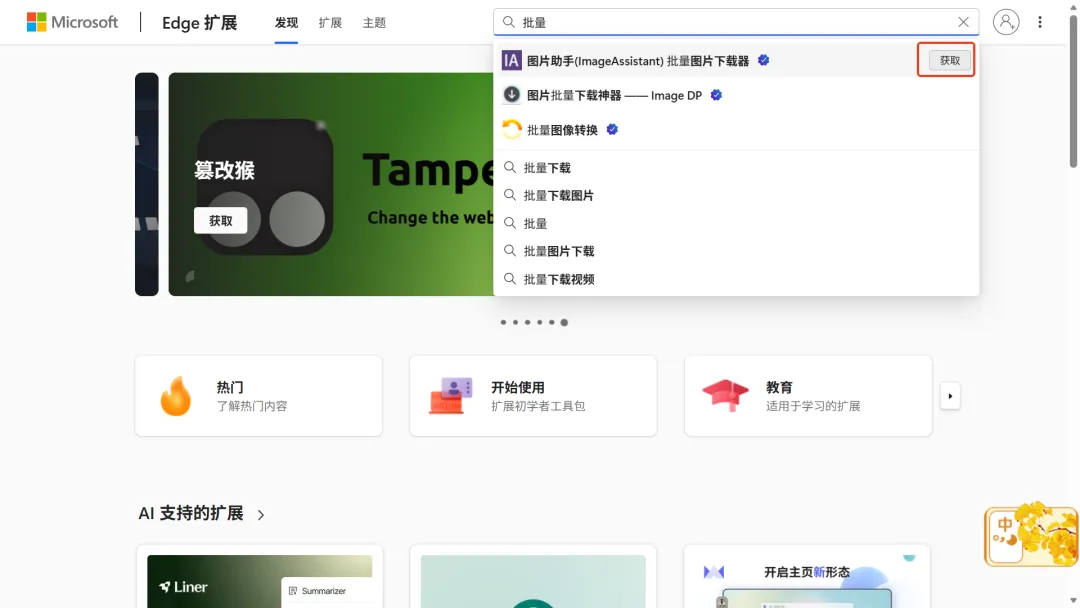The width and height of the screenshot is (1080, 608).
Task: Choose search suggestion 批量下载图片
Action: click(736, 196)
